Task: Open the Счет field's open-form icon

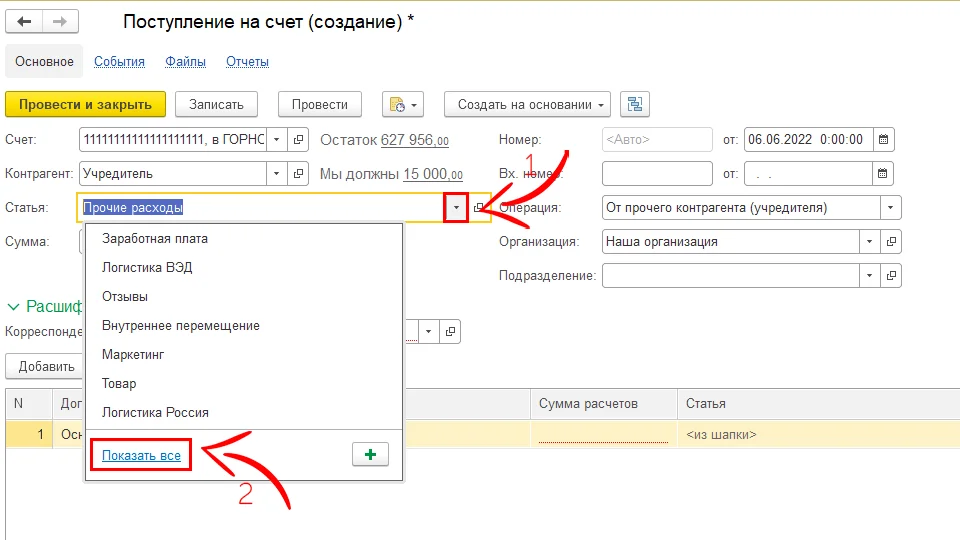Action: pos(299,140)
